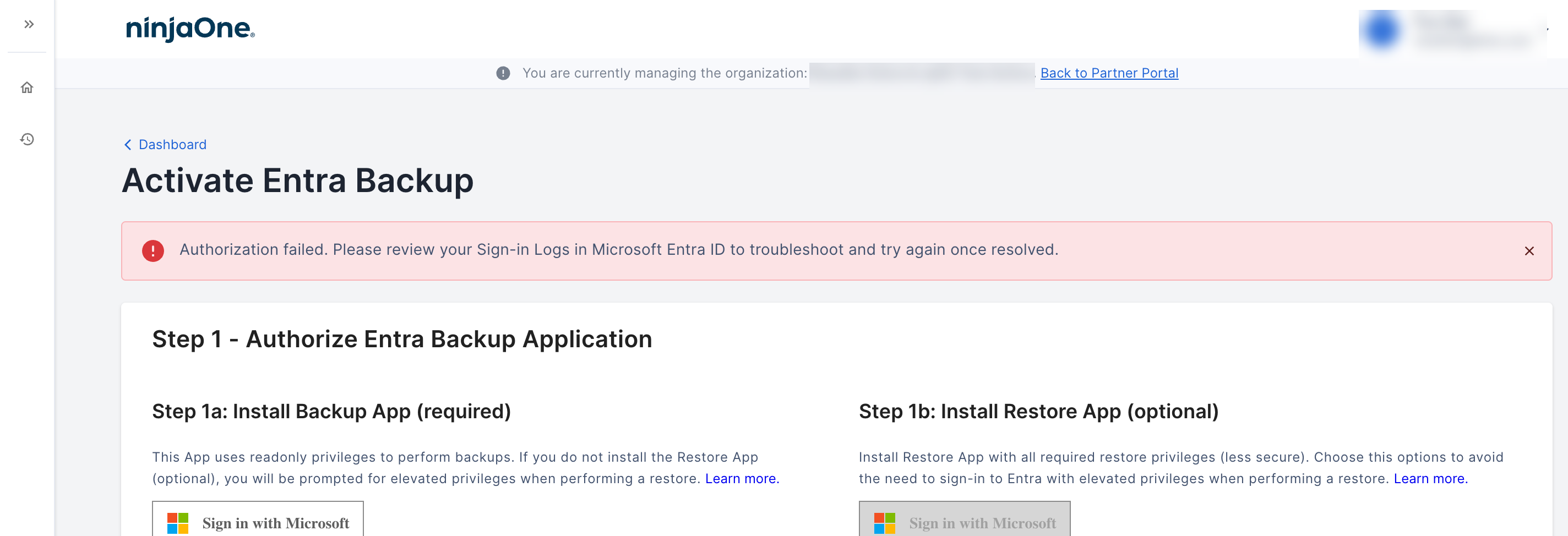Click Step 1b: Install Restore App heading
Viewport: 1568px width, 536px height.
1038,411
